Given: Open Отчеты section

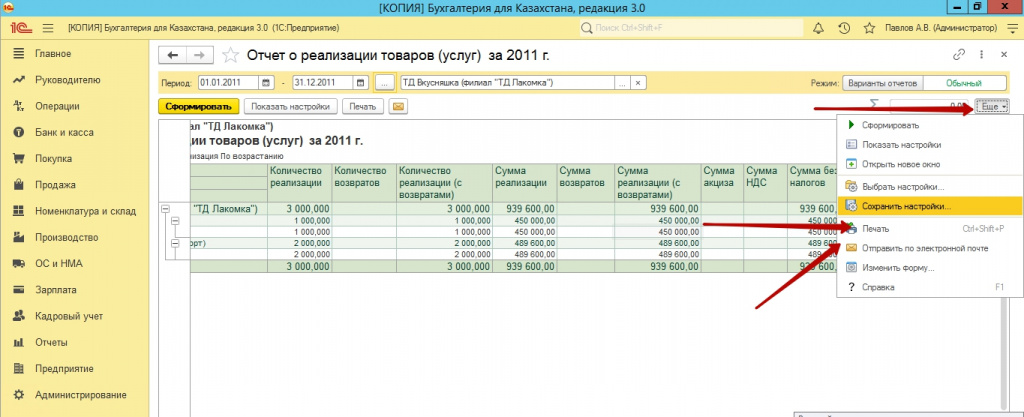Looking at the screenshot, I should [x=74, y=343].
